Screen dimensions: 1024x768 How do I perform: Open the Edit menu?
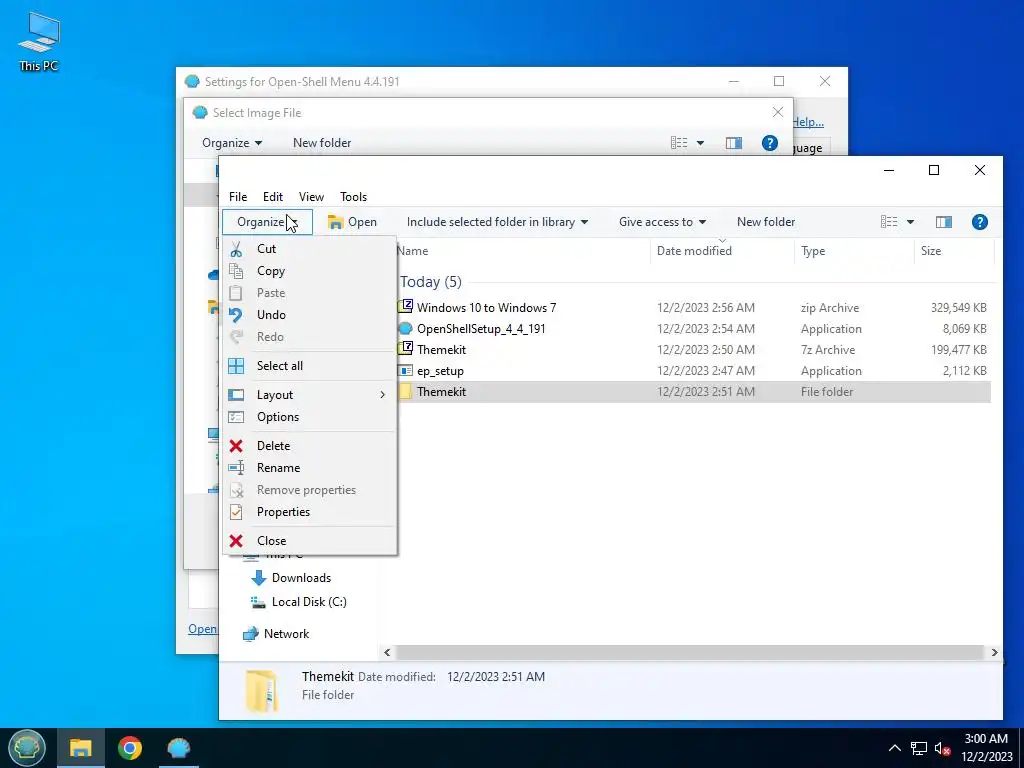273,197
